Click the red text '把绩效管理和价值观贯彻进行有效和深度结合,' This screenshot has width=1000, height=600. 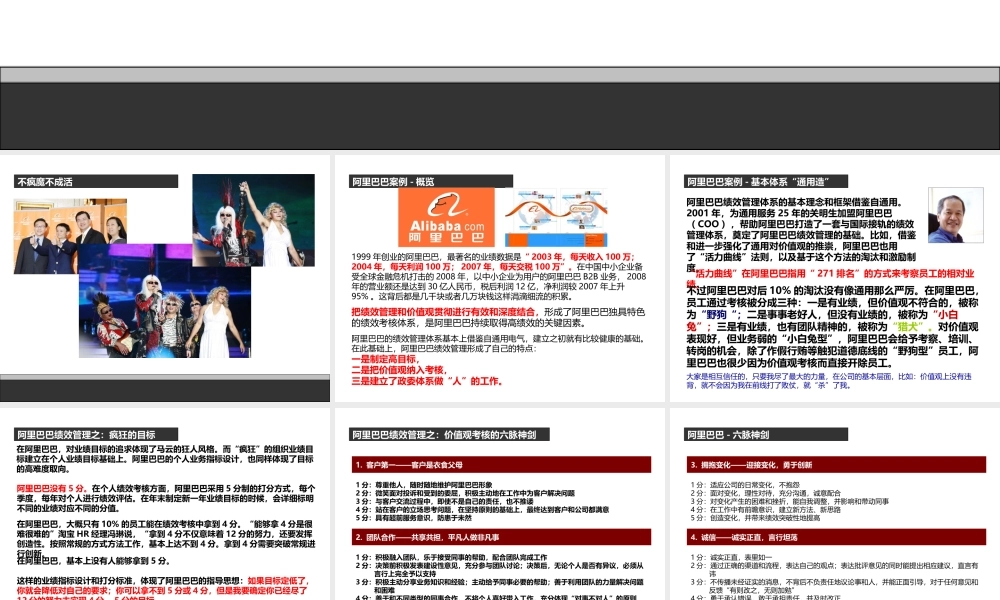[x=445, y=312]
